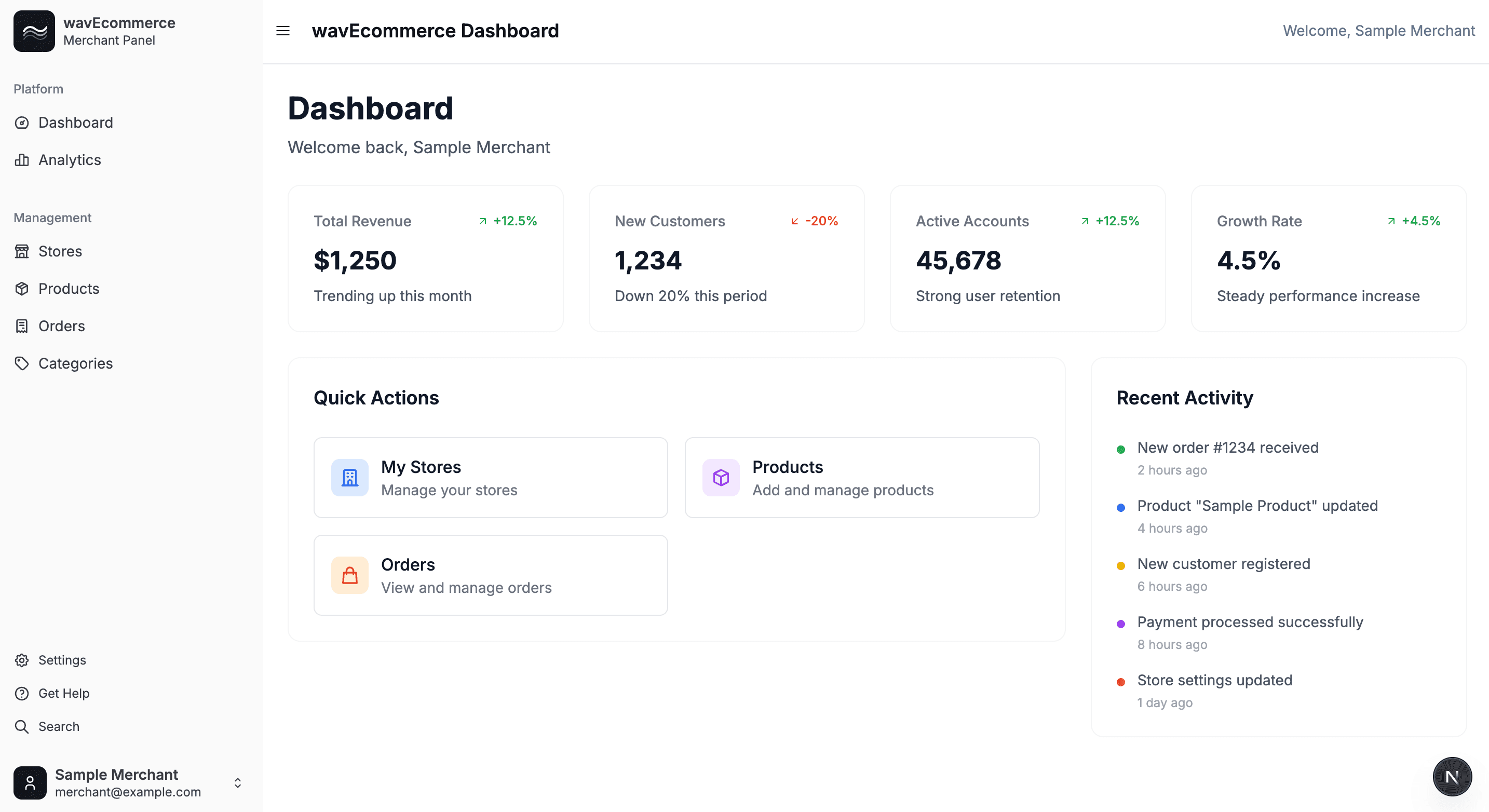Click the Products quick action to manage products
This screenshot has height=812, width=1489.
tap(862, 477)
